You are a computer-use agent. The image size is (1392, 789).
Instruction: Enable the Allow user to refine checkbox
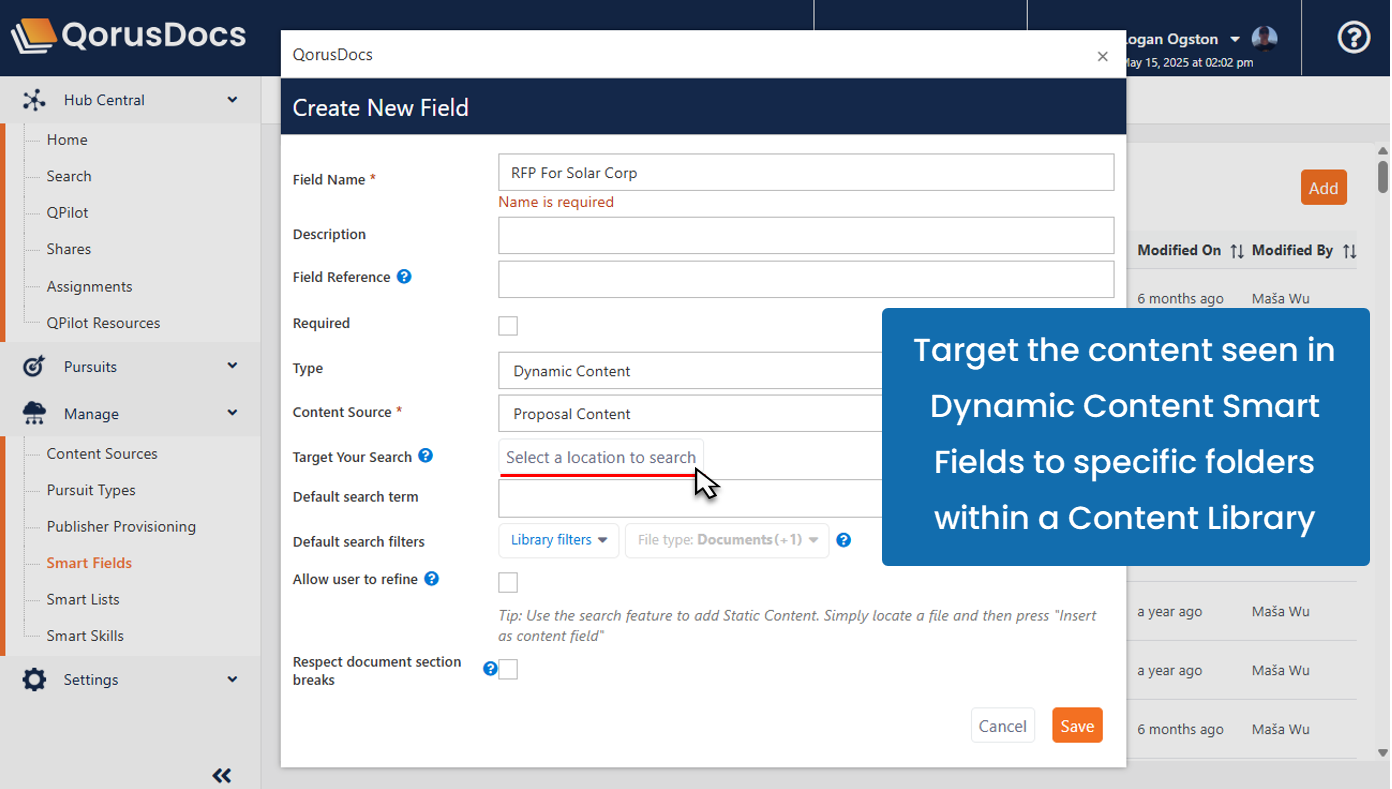[508, 582]
